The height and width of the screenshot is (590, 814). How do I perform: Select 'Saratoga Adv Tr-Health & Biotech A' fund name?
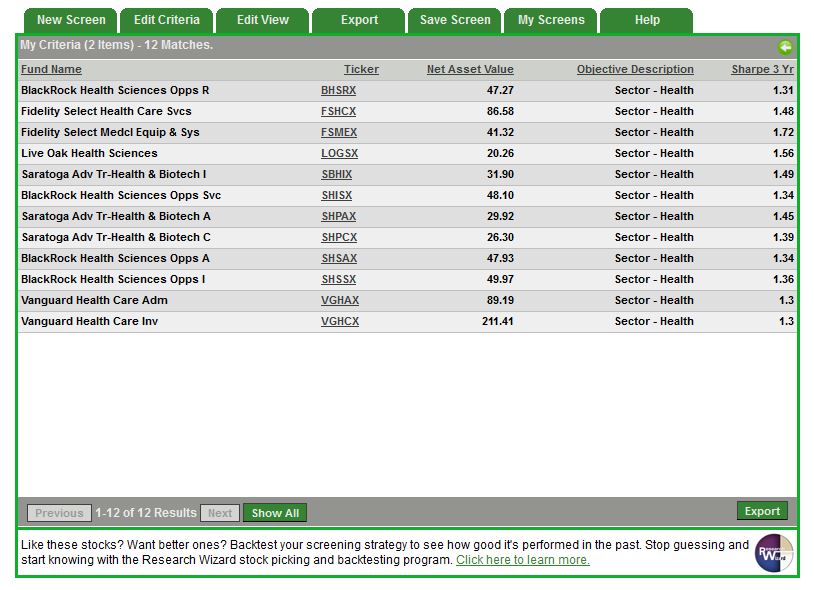116,216
